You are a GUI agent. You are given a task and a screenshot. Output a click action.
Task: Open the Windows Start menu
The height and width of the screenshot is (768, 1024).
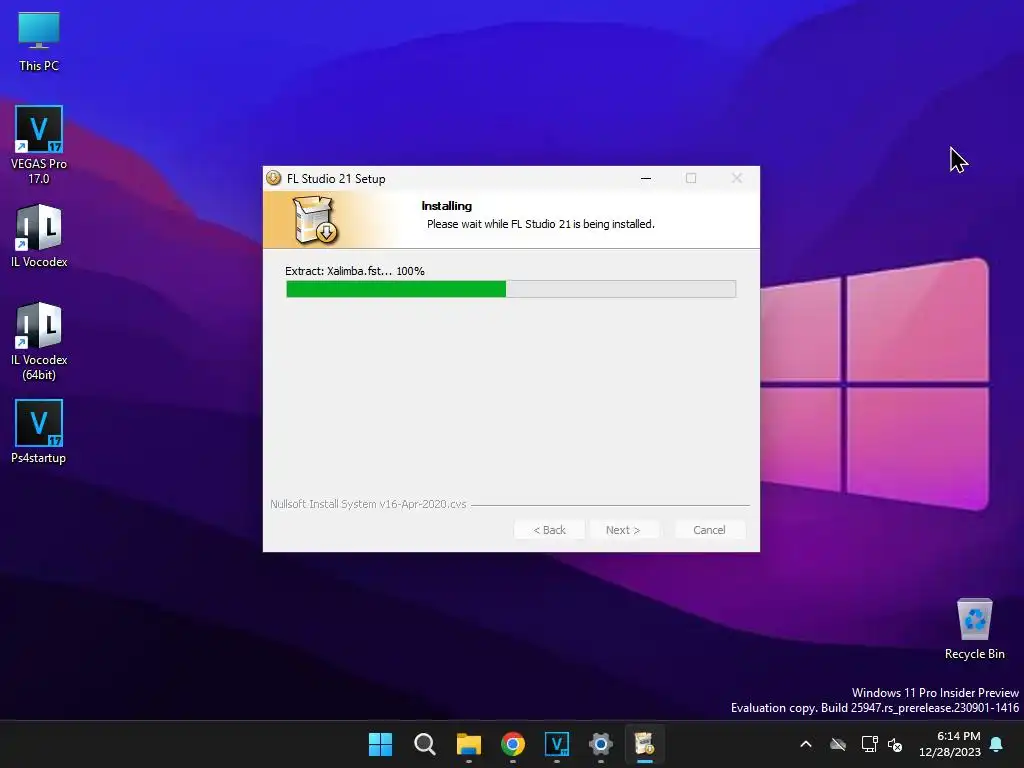pos(380,744)
